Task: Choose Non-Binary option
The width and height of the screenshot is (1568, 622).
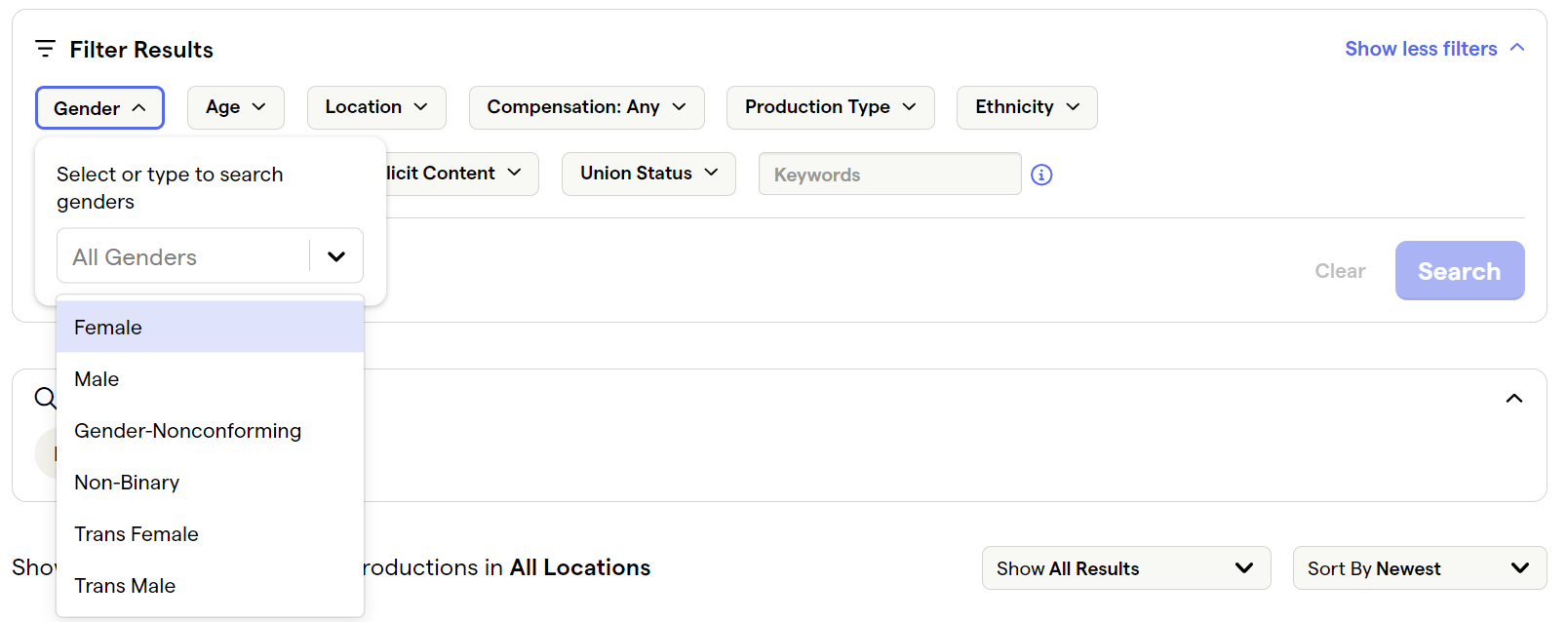Action: click(211, 483)
